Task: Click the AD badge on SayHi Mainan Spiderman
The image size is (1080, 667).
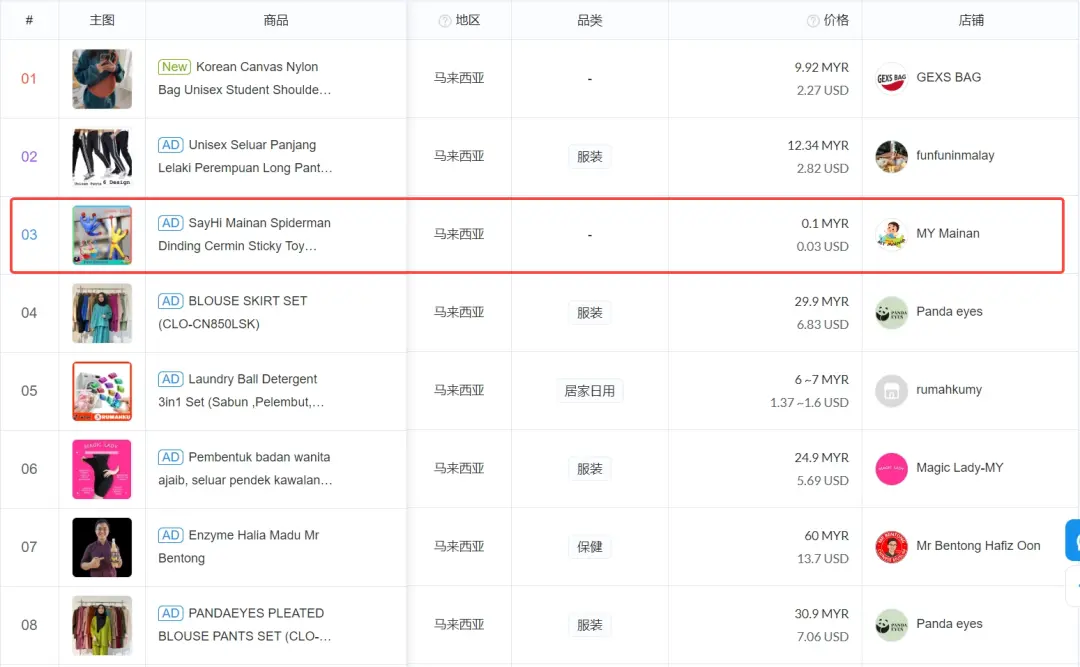Action: (171, 223)
